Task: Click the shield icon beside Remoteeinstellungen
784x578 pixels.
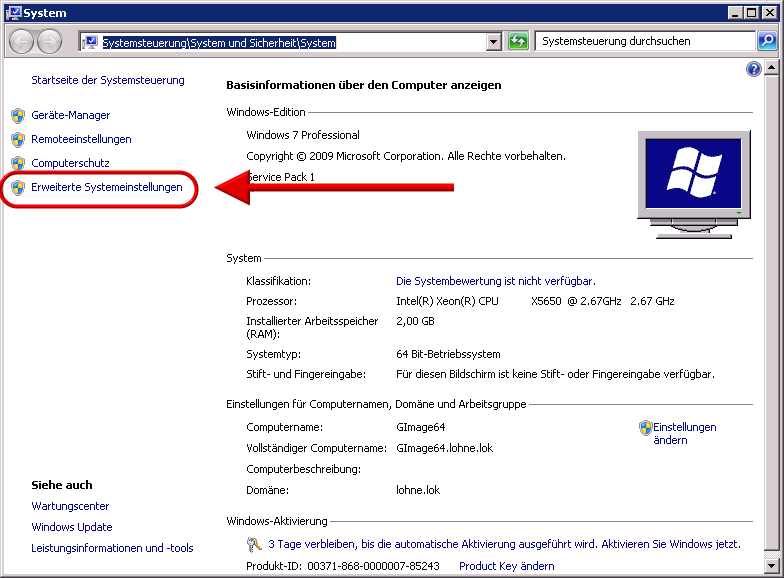Action: click(x=17, y=139)
